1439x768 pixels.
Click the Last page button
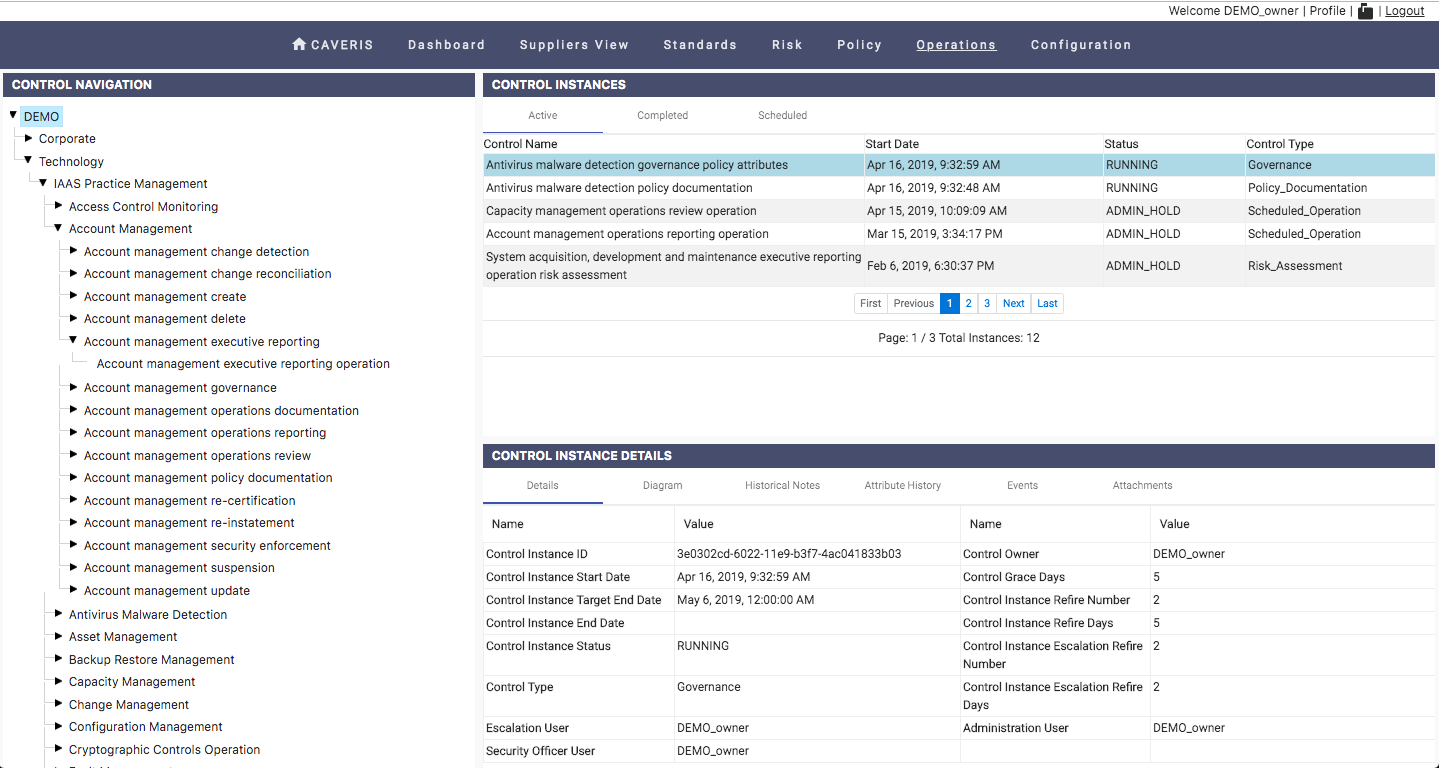coord(1047,303)
